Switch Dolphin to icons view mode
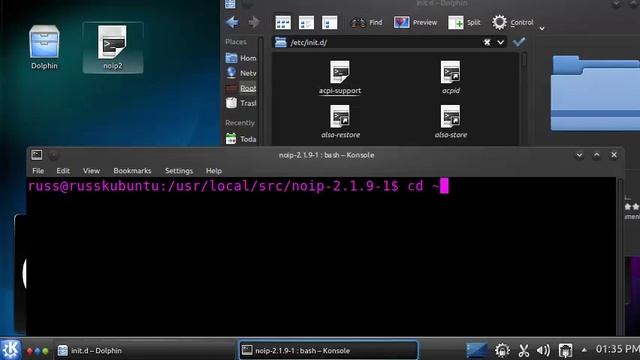Viewport: 640px width, 360px height. point(283,22)
